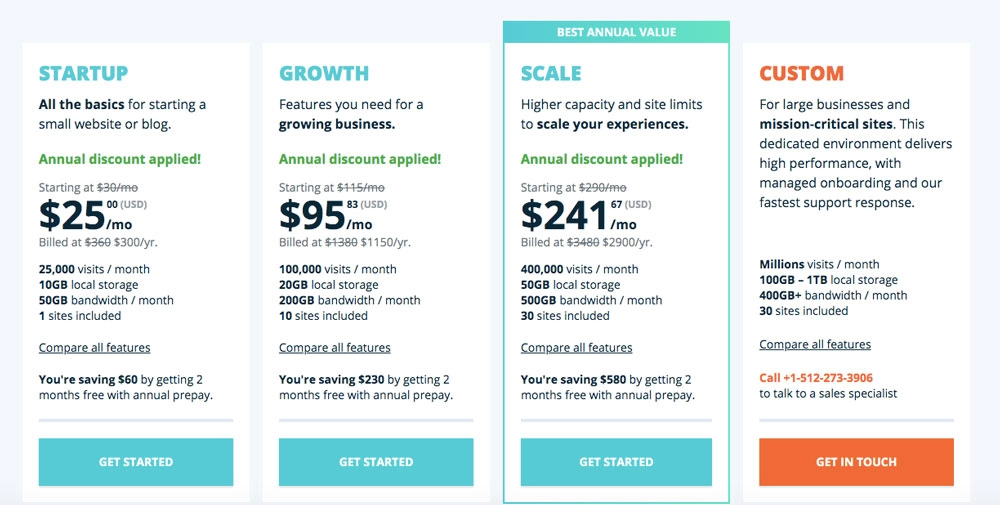The width and height of the screenshot is (1000, 505).
Task: Select the CUSTOM plan heading
Action: click(x=802, y=73)
